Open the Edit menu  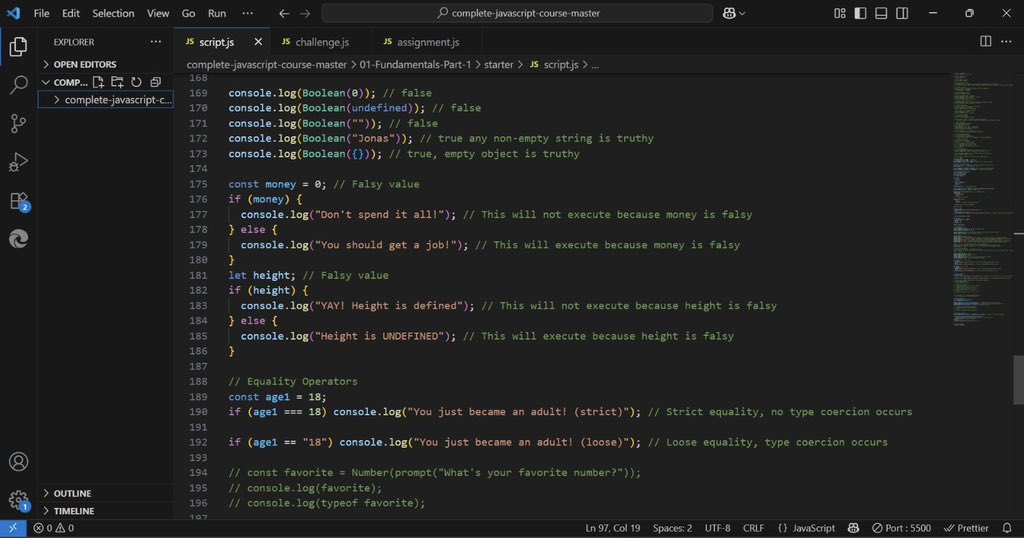71,13
